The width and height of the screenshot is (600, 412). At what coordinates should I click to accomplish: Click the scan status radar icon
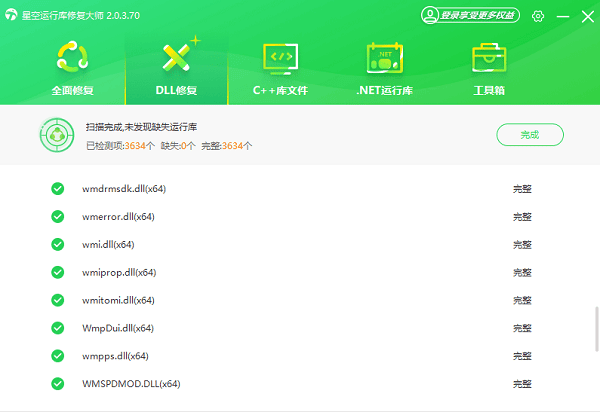tap(57, 135)
